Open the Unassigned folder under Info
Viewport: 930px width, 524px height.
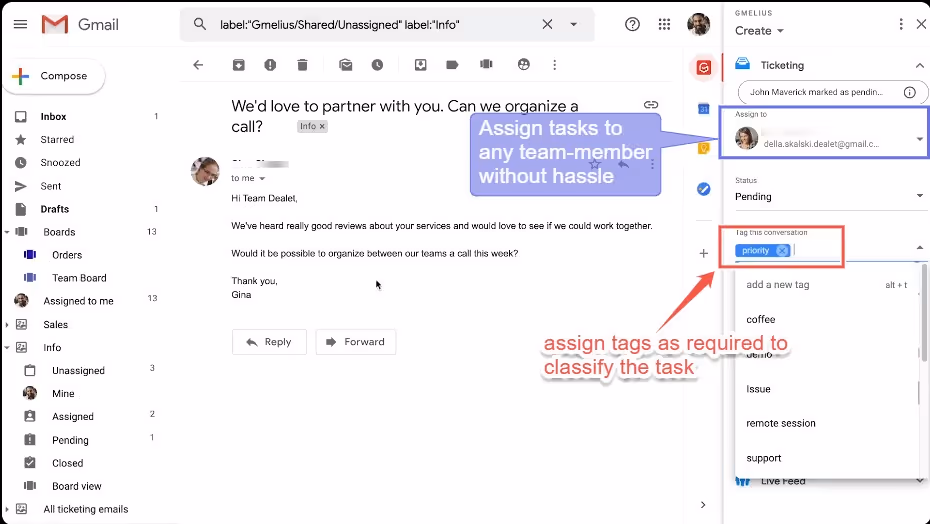point(78,370)
